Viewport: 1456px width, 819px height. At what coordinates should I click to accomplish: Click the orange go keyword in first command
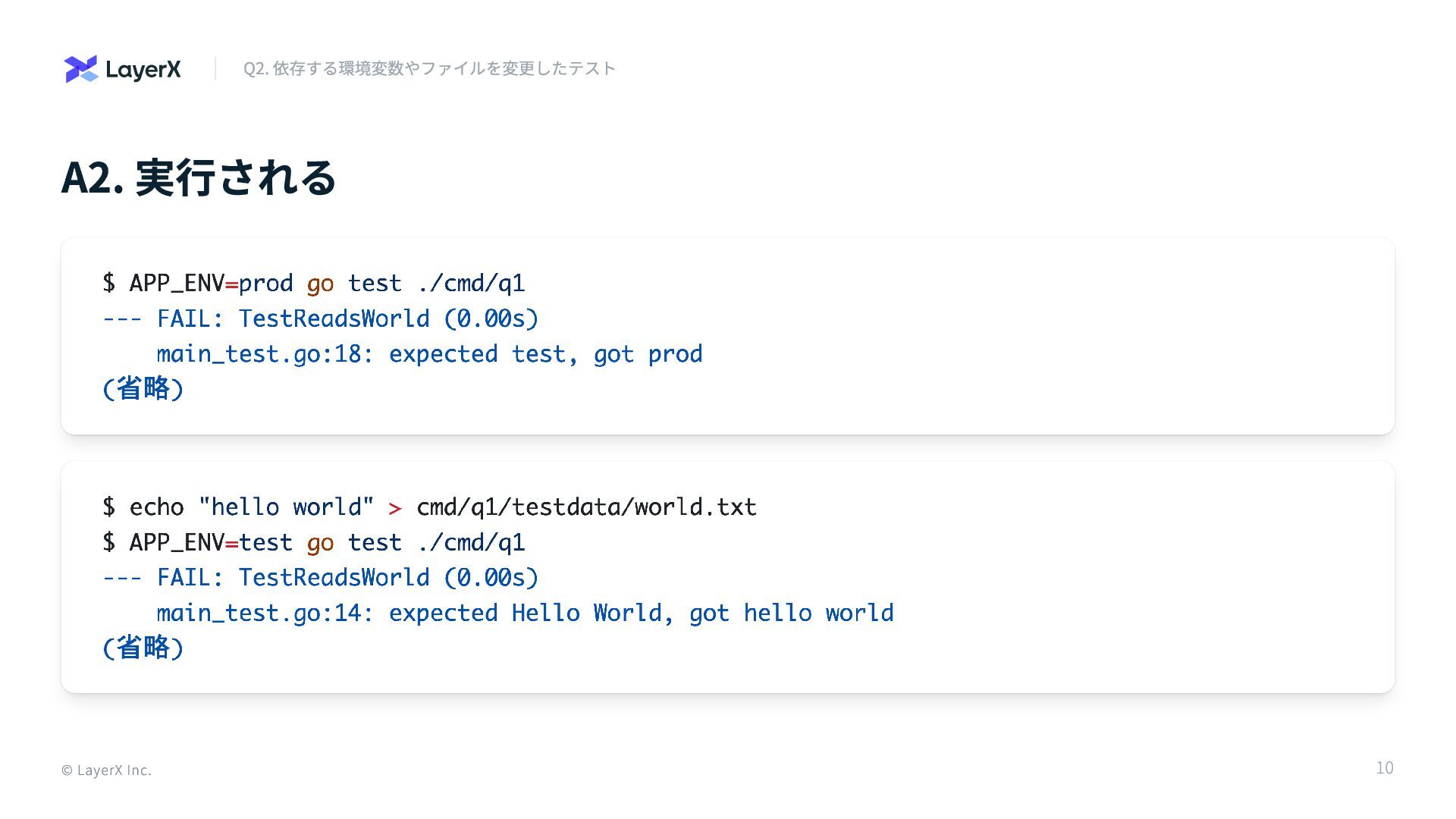click(x=320, y=285)
